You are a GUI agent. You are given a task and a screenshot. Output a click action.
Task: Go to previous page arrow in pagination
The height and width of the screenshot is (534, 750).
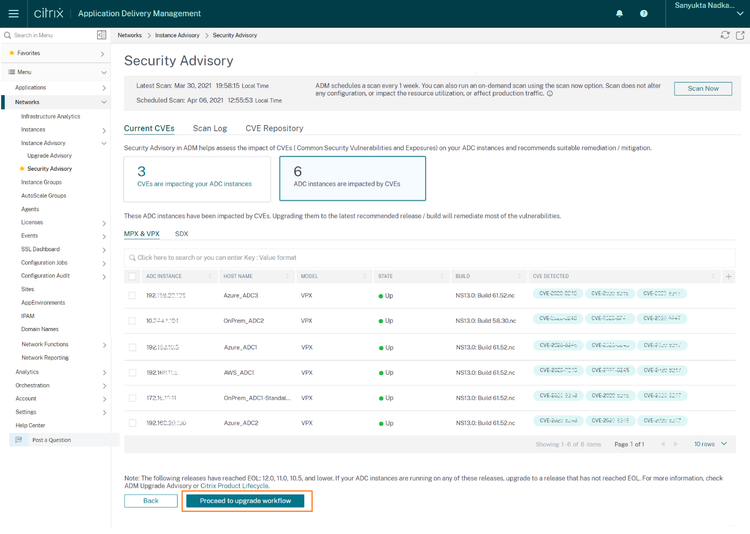click(x=663, y=444)
